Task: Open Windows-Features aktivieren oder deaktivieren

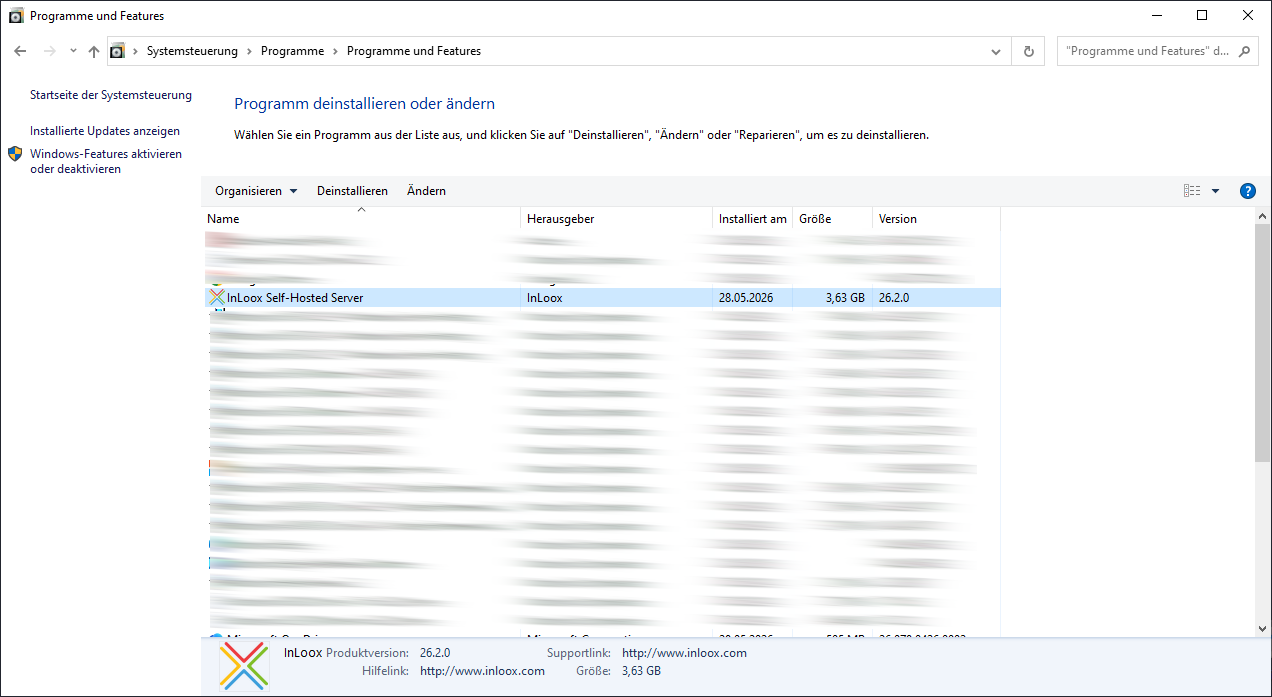Action: (106, 162)
